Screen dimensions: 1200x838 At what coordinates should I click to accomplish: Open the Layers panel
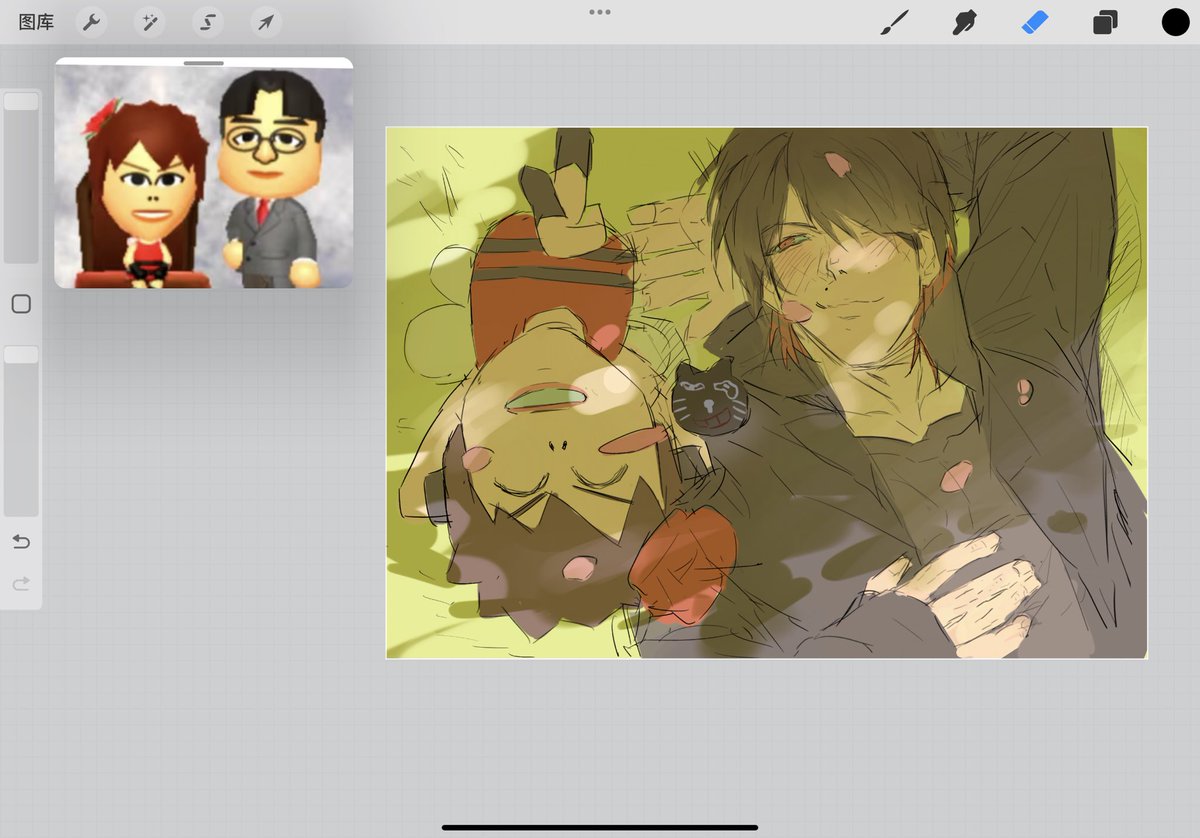1105,22
